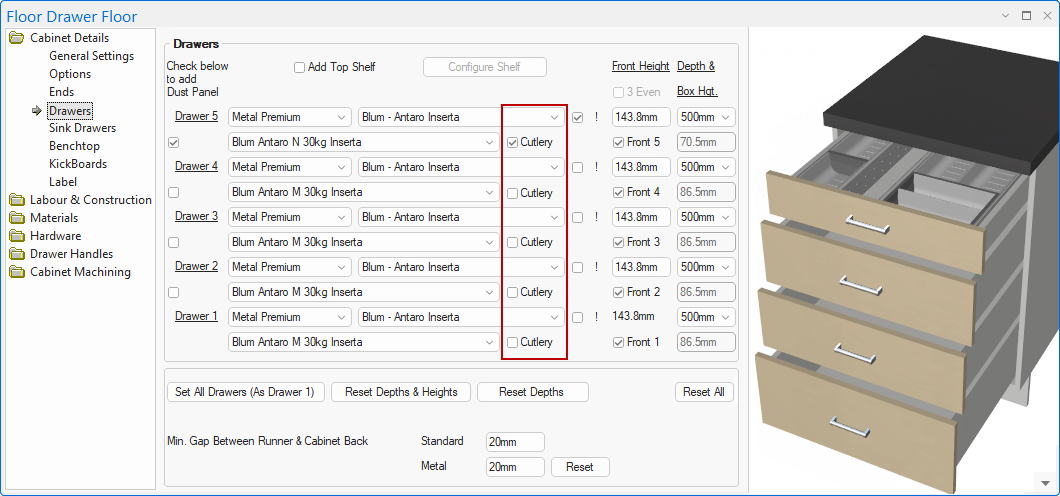
Task: Toggle the Front 2 checkbox
Action: (619, 293)
